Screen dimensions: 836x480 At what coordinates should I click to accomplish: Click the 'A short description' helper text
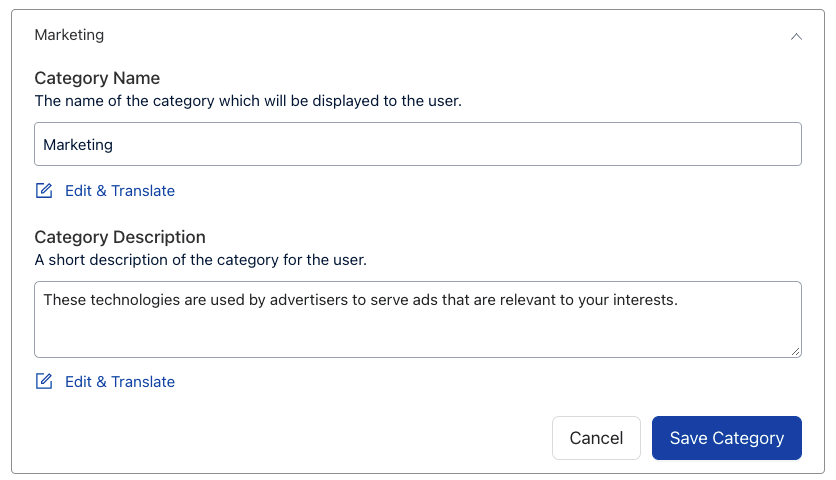(x=201, y=261)
